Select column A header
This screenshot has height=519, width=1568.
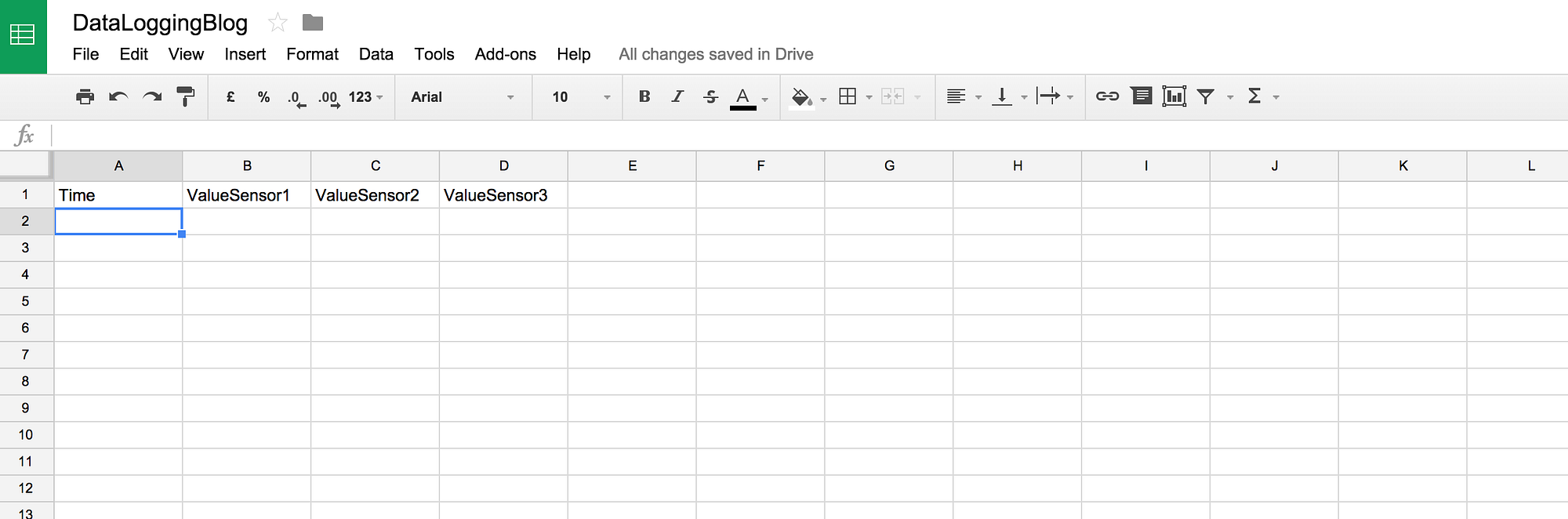118,165
